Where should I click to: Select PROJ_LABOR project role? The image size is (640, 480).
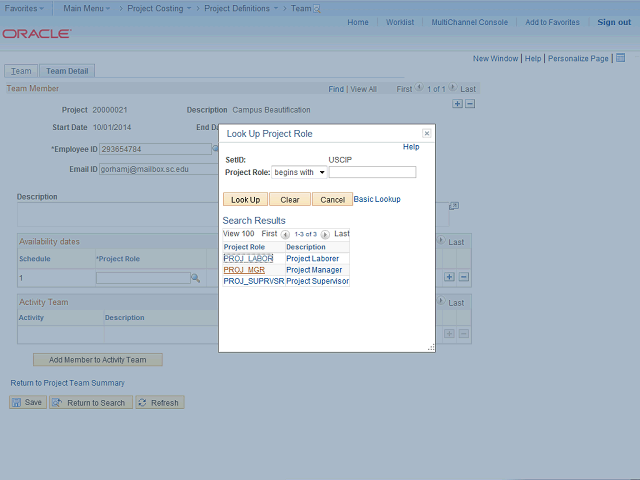(x=248, y=258)
